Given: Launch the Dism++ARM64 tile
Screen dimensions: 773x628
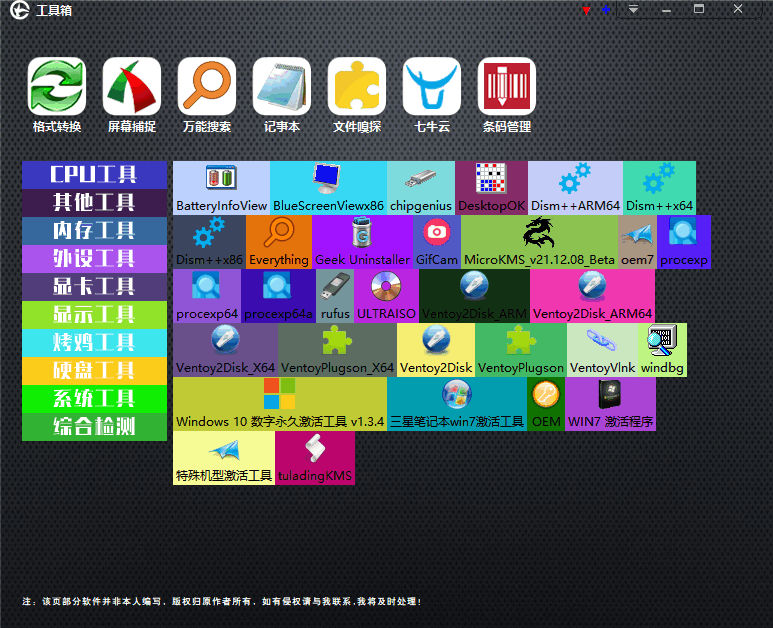Looking at the screenshot, I should [575, 188].
